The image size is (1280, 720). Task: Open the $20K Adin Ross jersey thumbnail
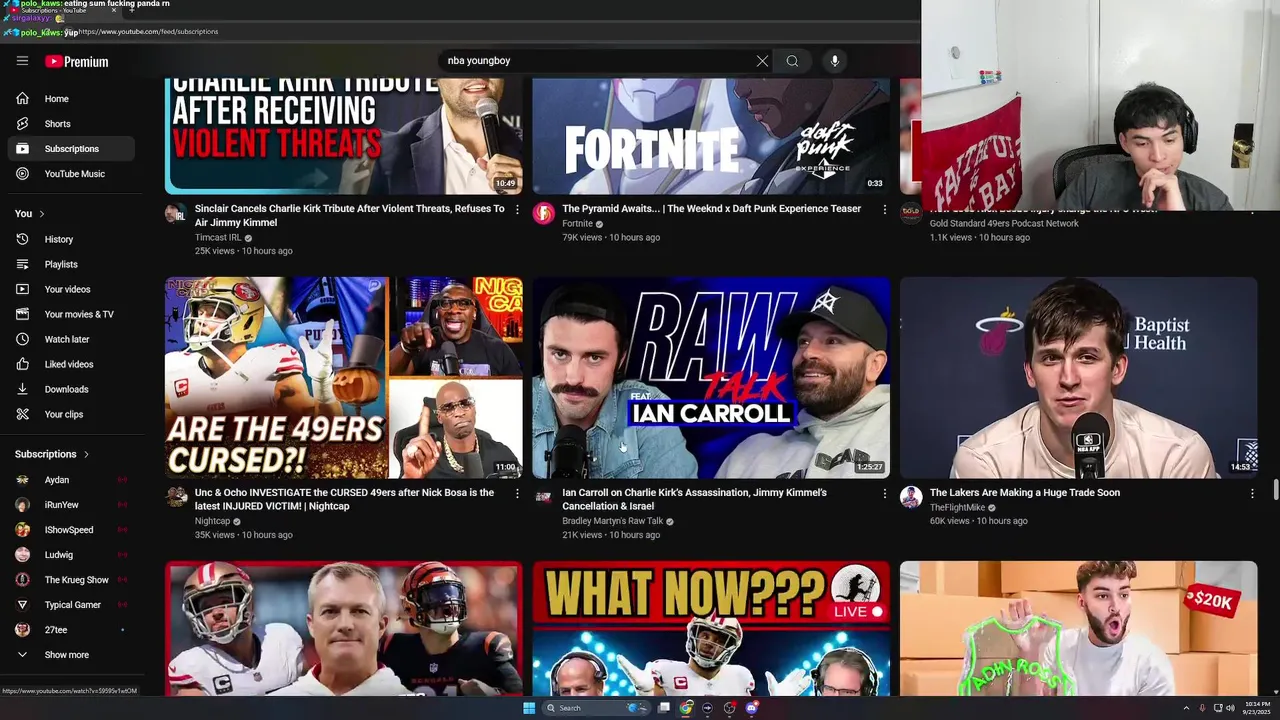[x=1078, y=628]
